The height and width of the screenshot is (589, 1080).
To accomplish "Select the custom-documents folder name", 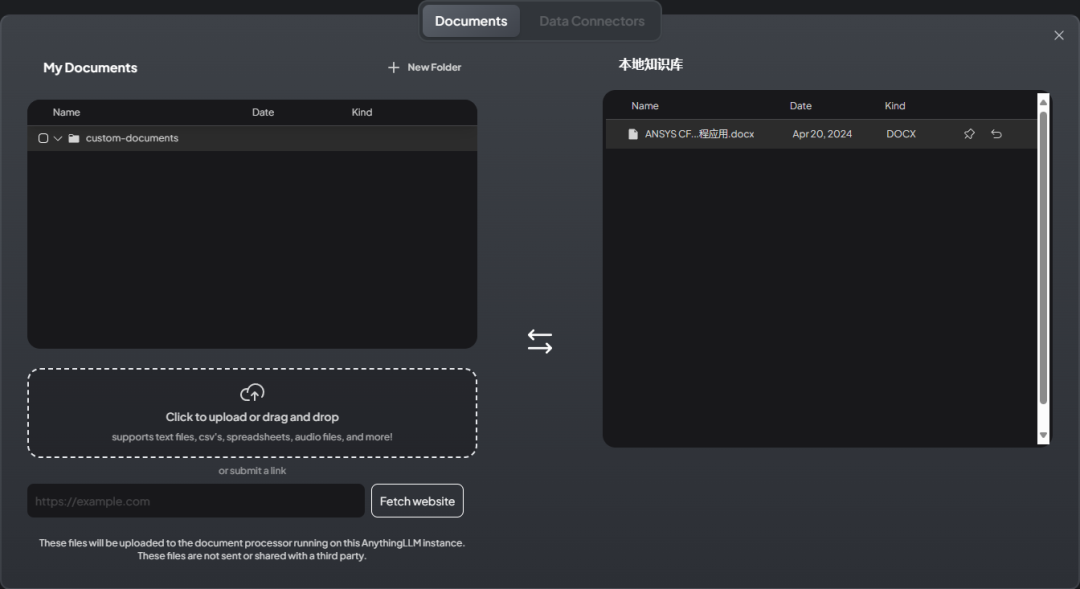I will 132,138.
